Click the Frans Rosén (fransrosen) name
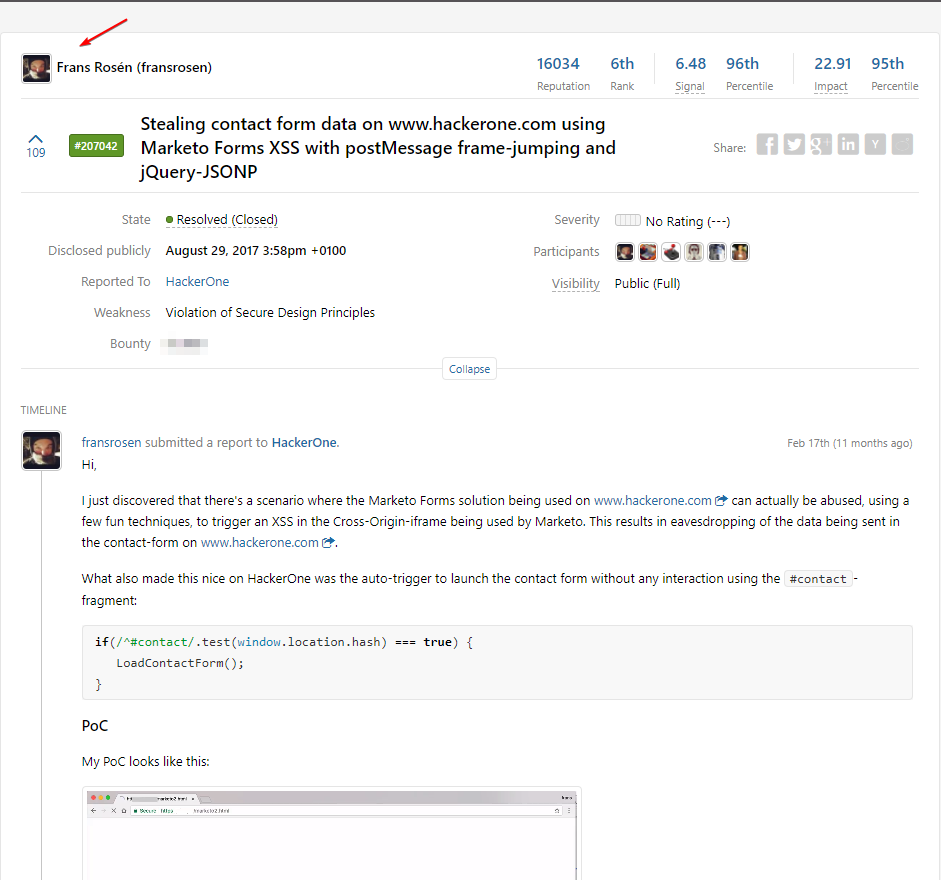The image size is (941, 880). tap(134, 67)
